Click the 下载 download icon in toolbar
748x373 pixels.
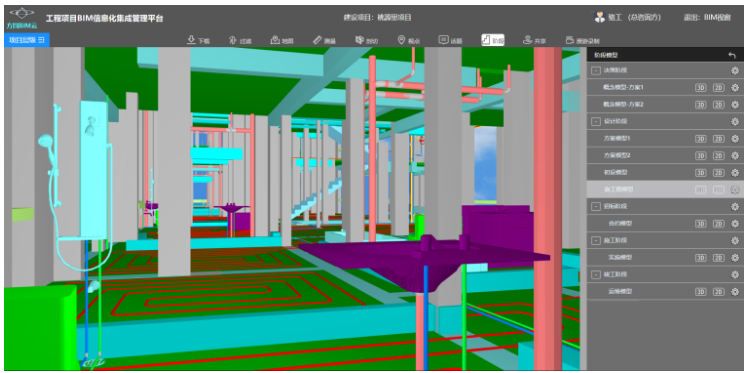pyautogui.click(x=192, y=40)
